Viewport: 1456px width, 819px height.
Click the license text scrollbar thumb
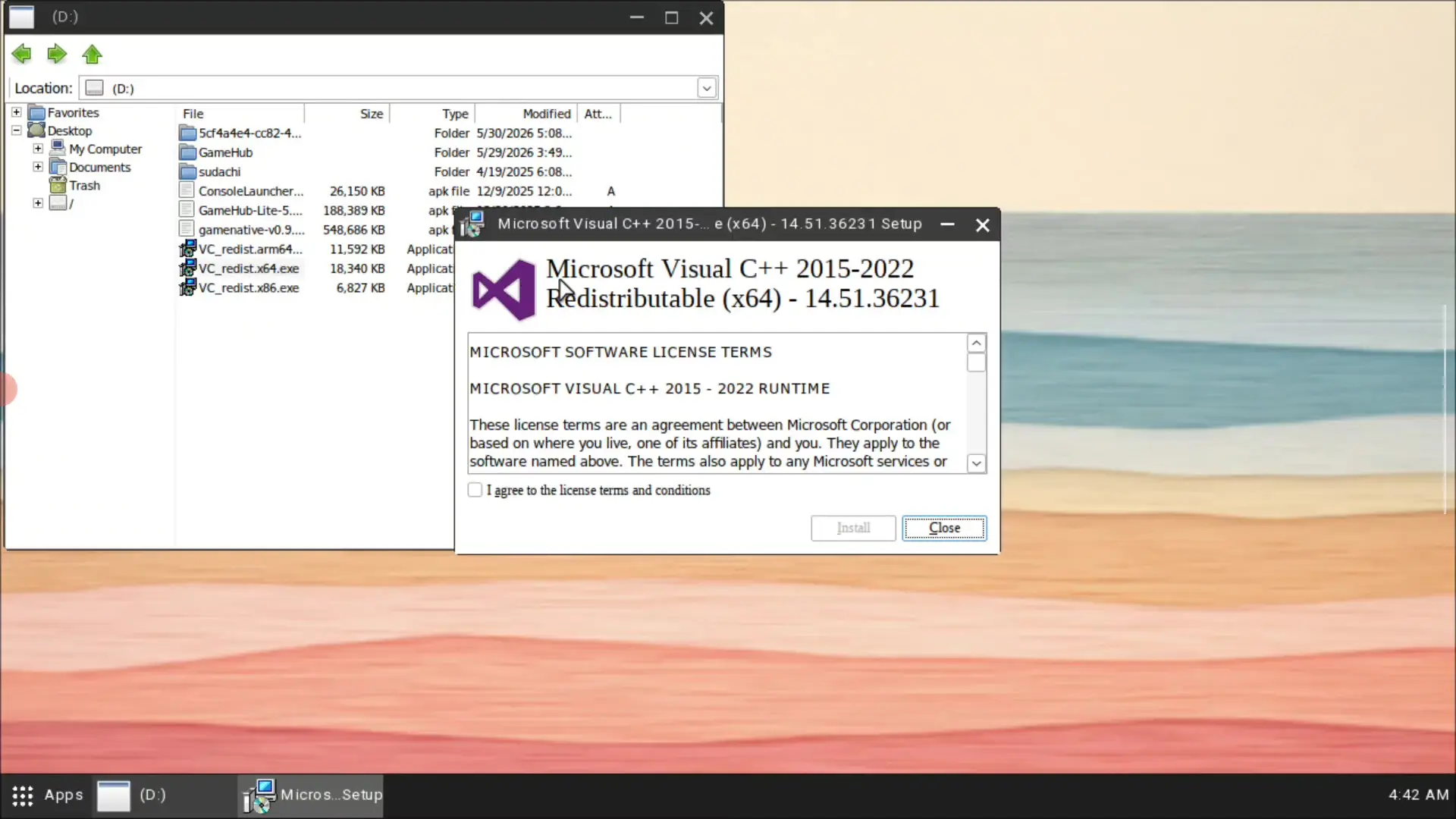[976, 363]
